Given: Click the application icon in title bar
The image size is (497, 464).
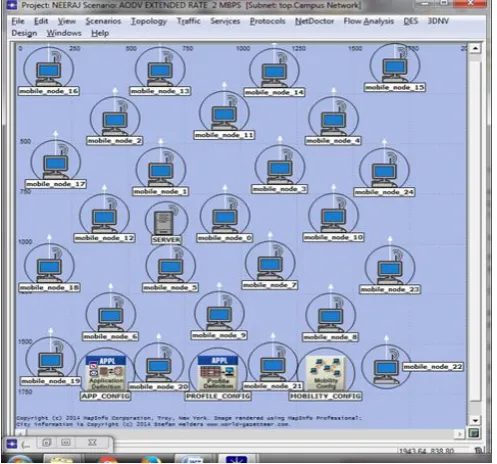Looking at the screenshot, I should tap(11, 5).
